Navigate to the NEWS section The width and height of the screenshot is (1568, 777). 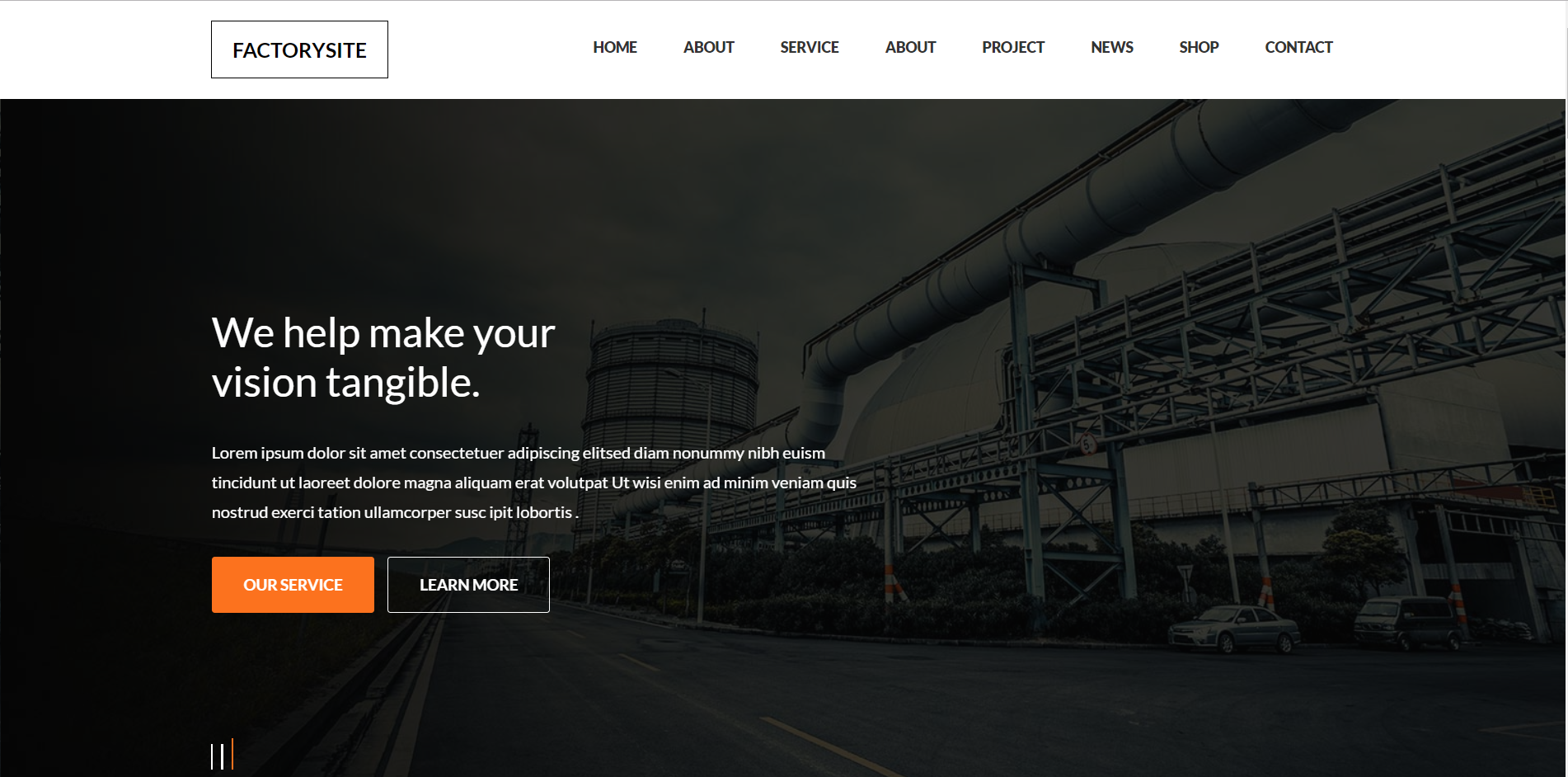(1111, 47)
